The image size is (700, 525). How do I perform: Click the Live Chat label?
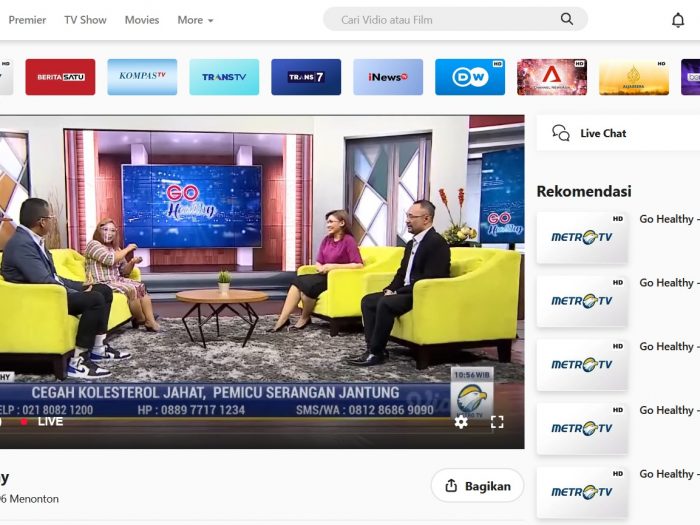pyautogui.click(x=603, y=133)
